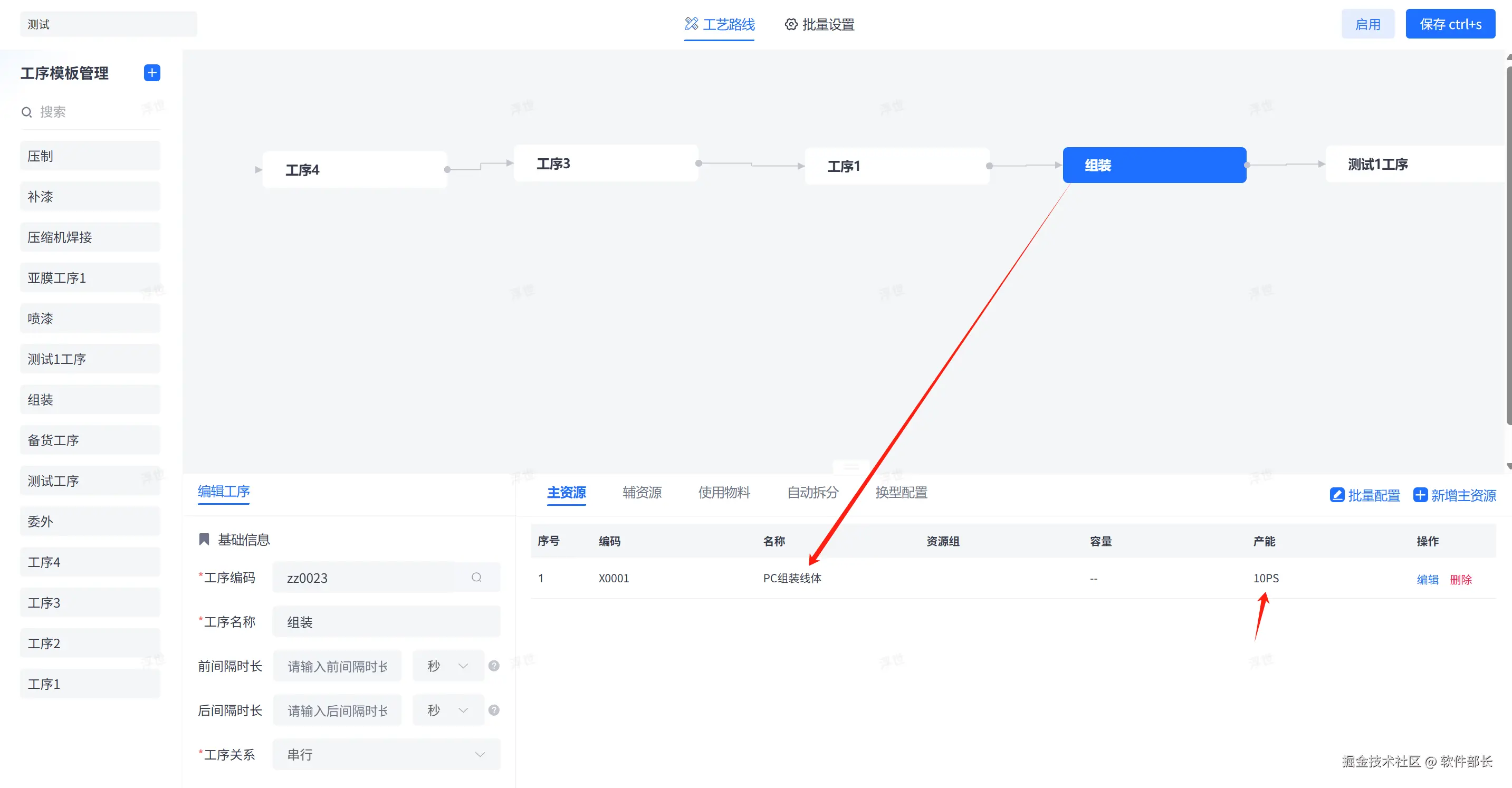Image resolution: width=1512 pixels, height=788 pixels.
Task: Open the 前间隔时长 unit dropdown
Action: point(448,666)
